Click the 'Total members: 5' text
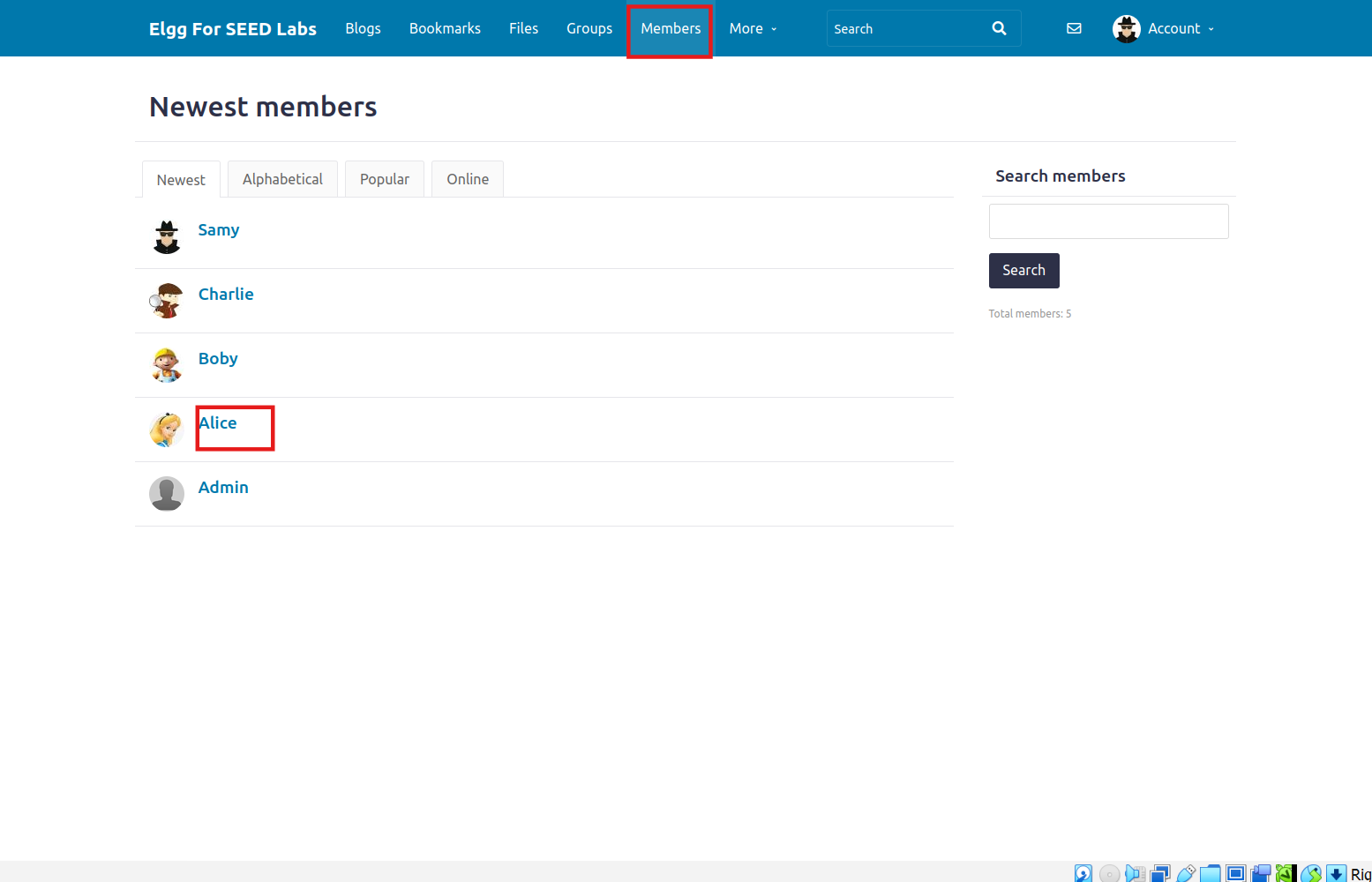1372x882 pixels. coord(1030,313)
